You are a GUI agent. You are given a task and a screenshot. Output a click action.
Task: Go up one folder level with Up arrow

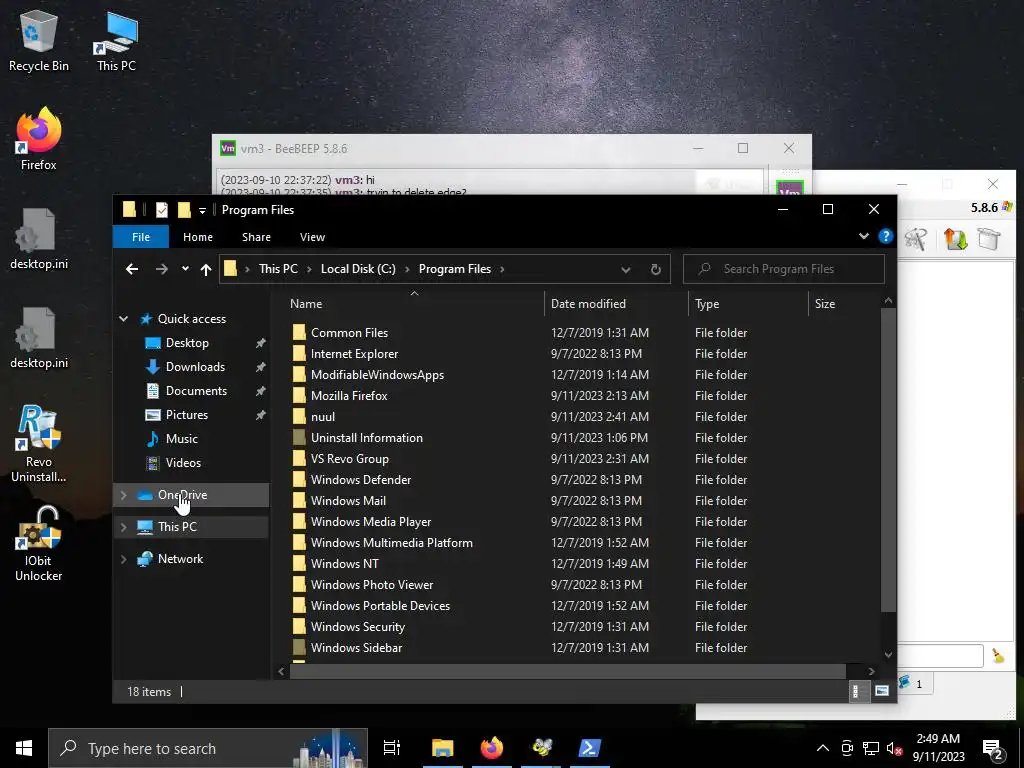[x=206, y=269]
